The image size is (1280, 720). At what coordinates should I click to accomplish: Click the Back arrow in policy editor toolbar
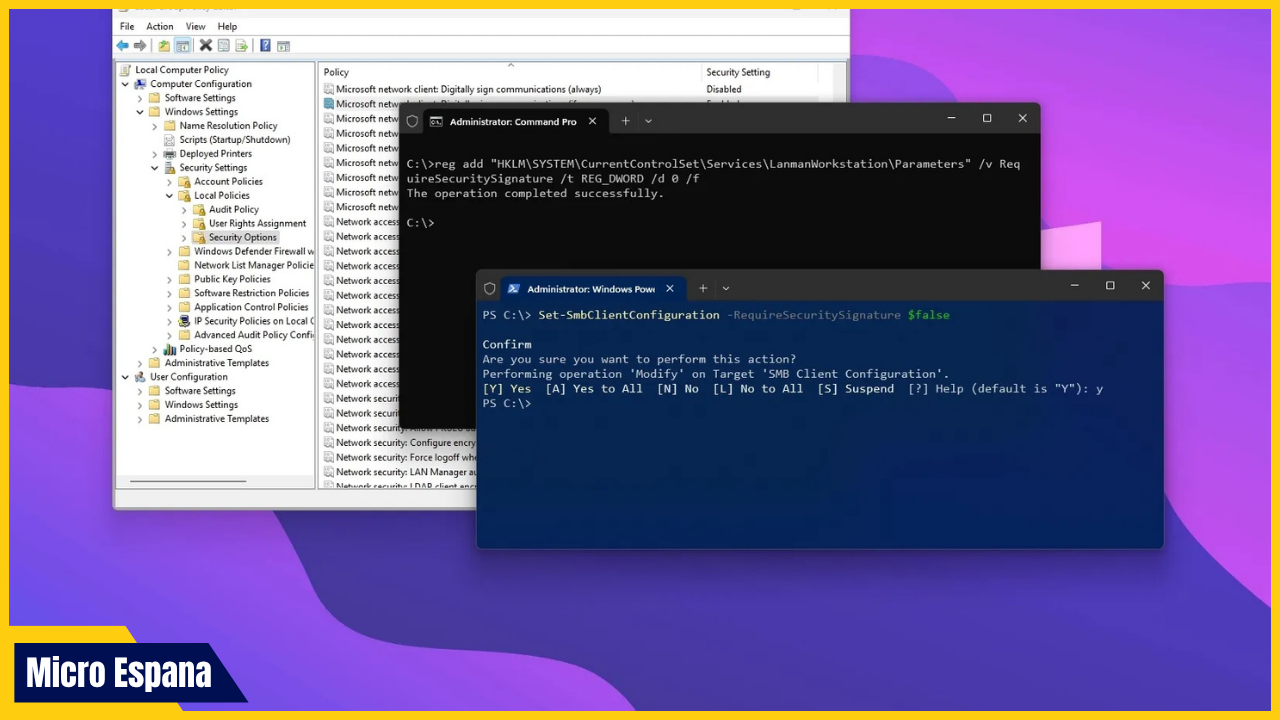122,45
